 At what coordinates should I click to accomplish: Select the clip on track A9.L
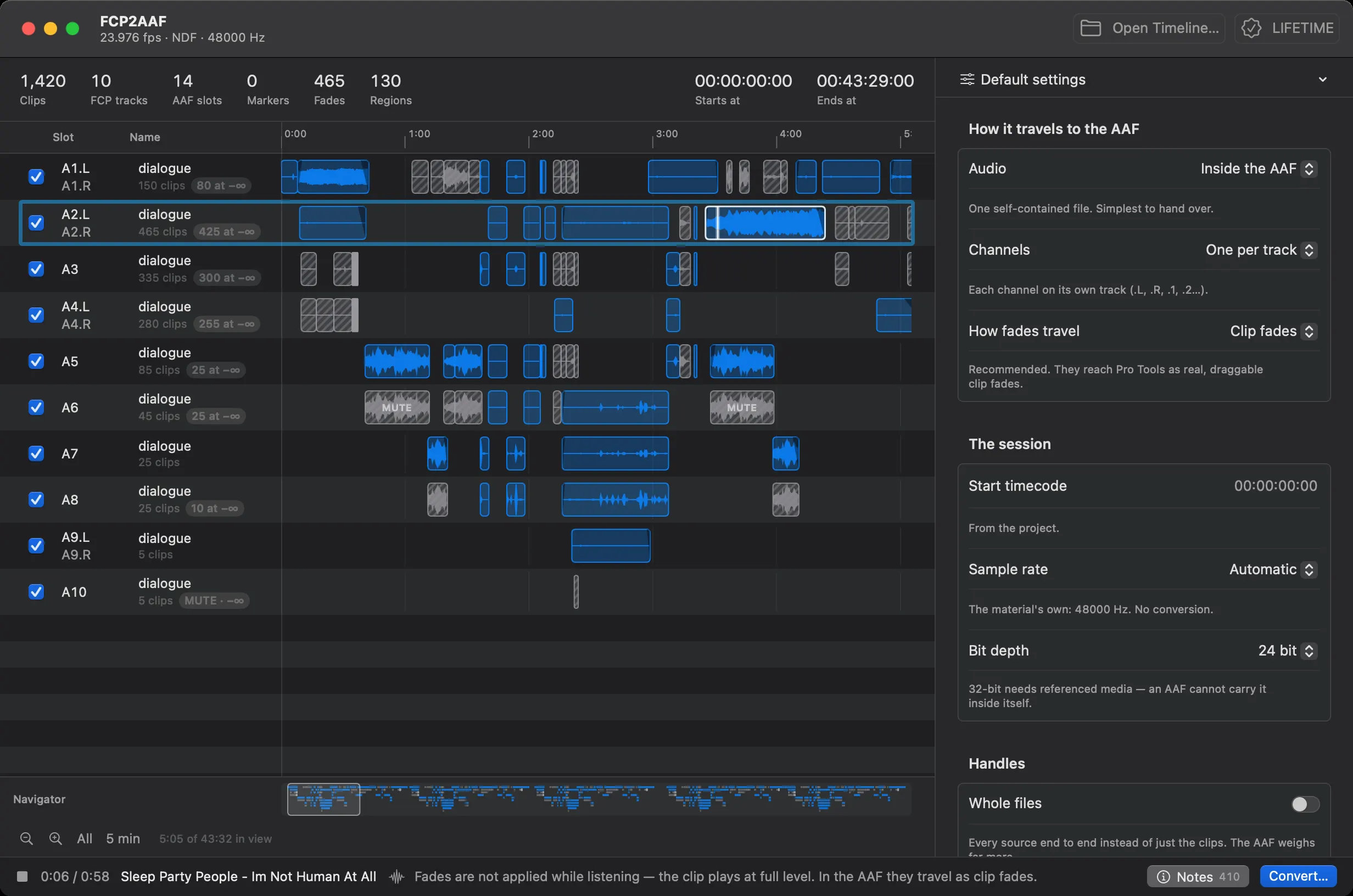610,546
